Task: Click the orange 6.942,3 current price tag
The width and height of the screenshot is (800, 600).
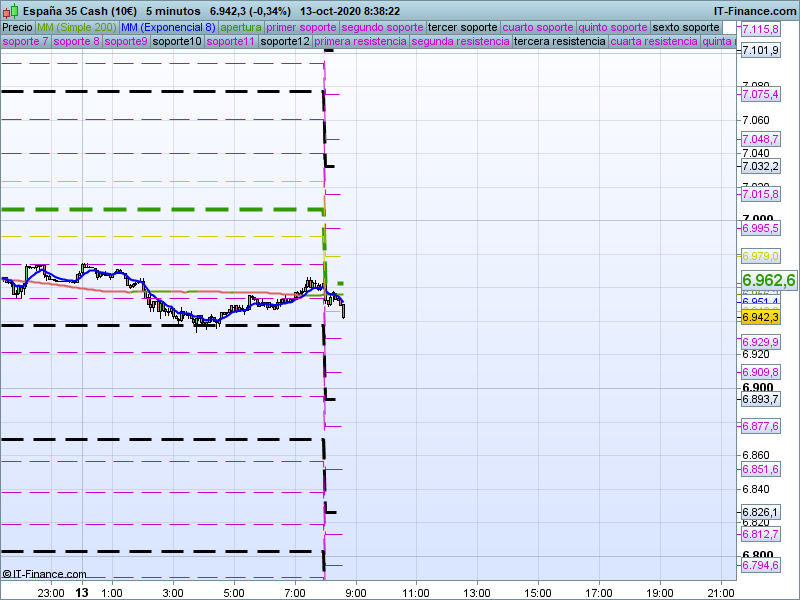Action: coord(760,317)
